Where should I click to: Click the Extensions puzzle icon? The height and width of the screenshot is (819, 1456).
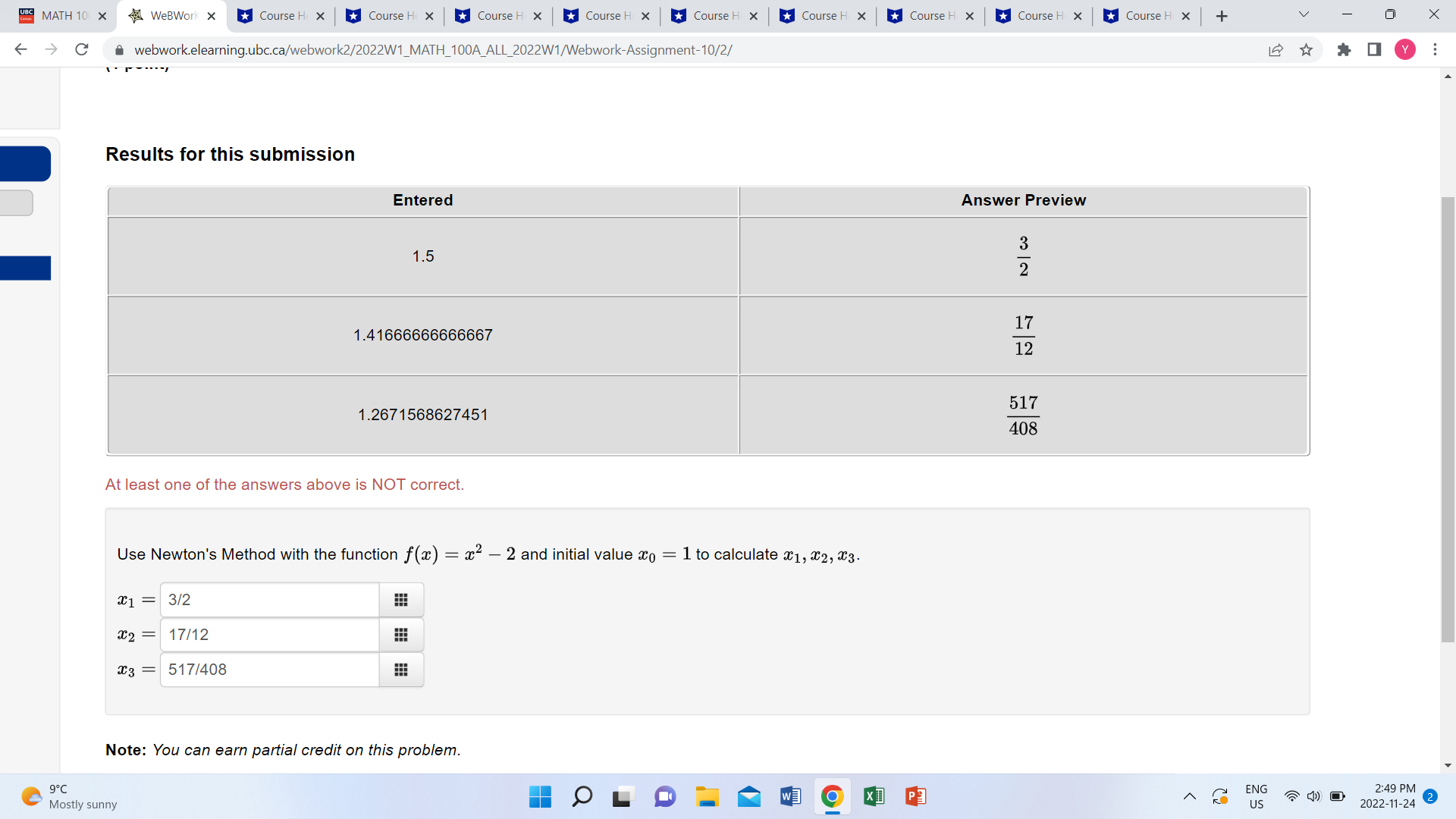point(1345,50)
